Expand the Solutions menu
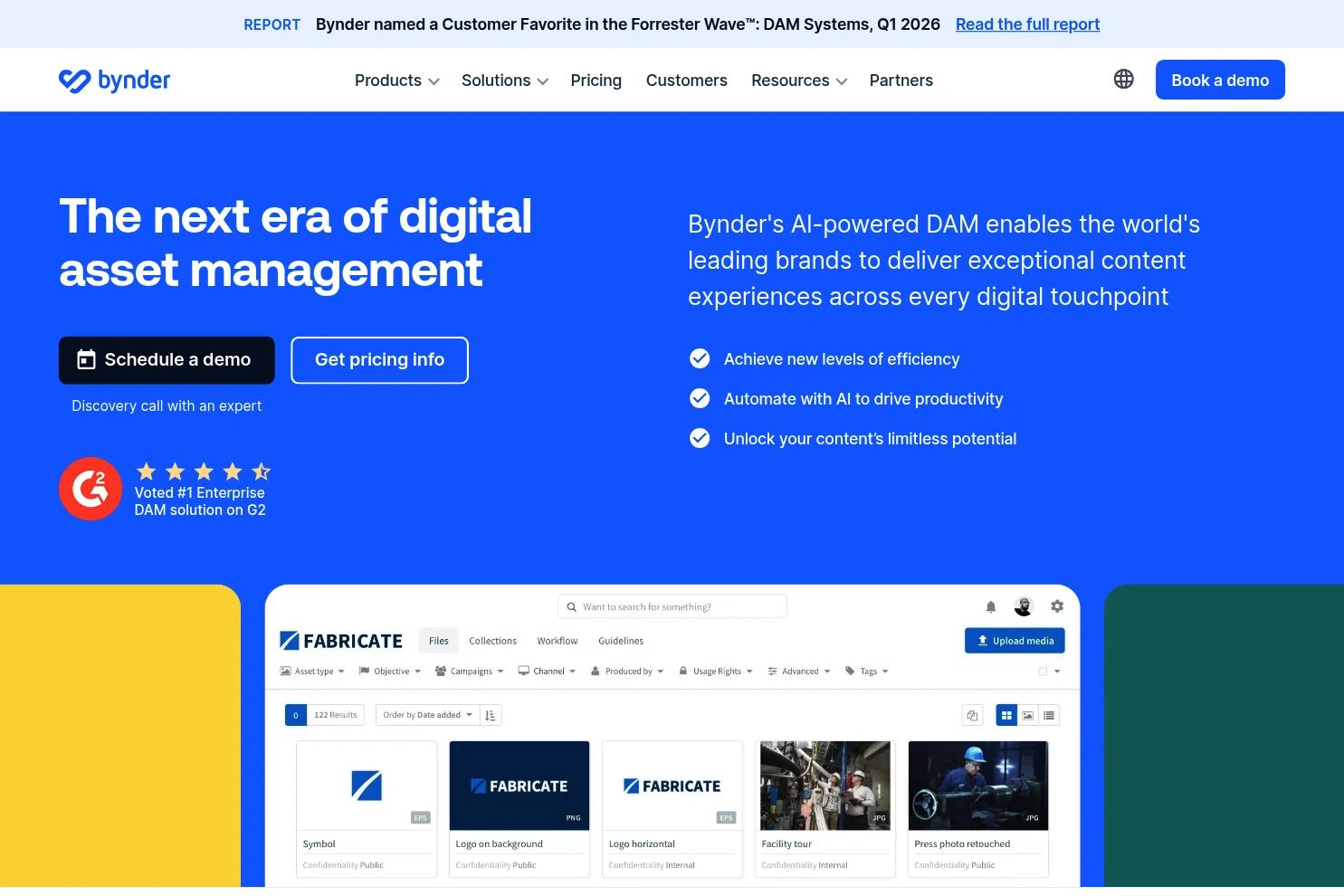 pos(505,81)
